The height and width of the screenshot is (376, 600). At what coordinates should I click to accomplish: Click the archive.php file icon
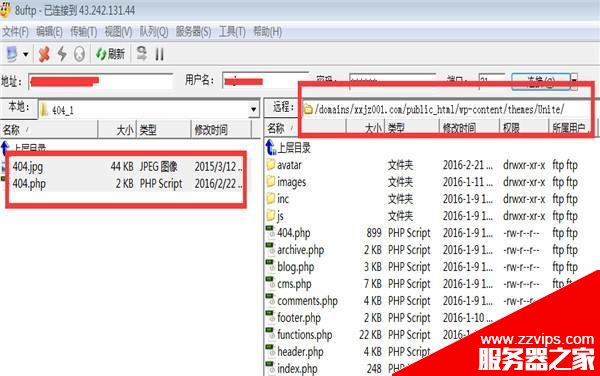tap(271, 249)
